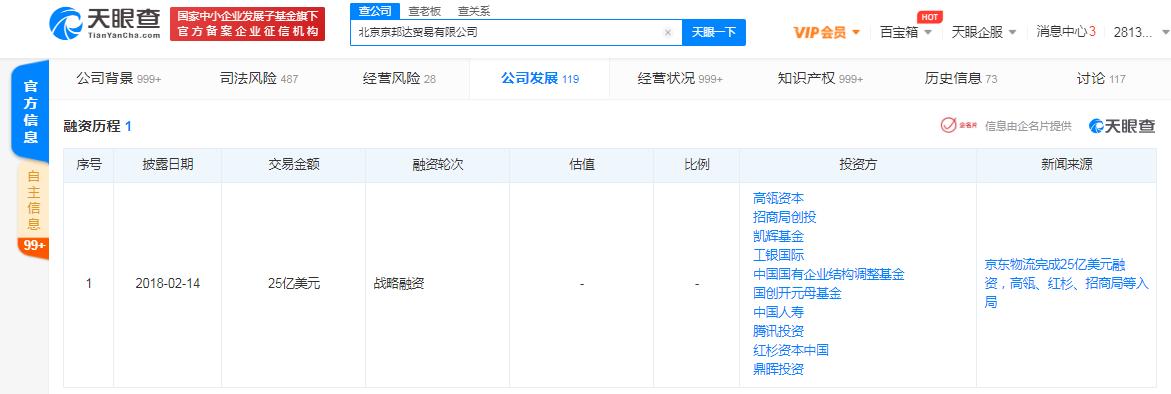Open the 天眼企服 dropdown menu
The width and height of the screenshot is (1171, 394).
(984, 32)
